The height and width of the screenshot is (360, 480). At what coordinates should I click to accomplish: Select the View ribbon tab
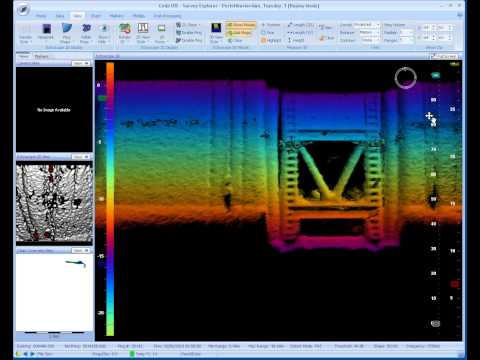pyautogui.click(x=77, y=16)
